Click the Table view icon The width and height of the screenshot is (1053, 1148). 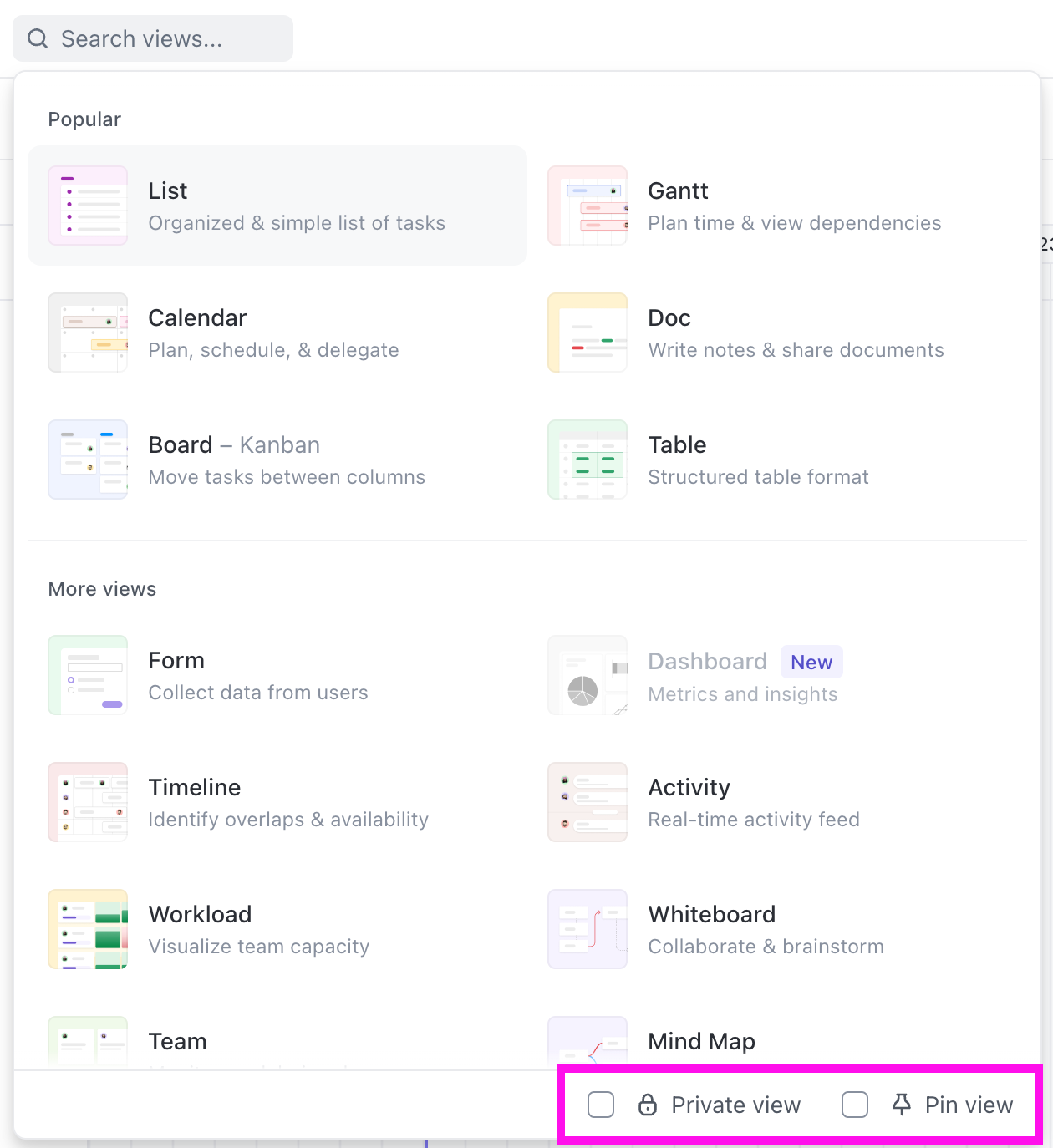[588, 459]
